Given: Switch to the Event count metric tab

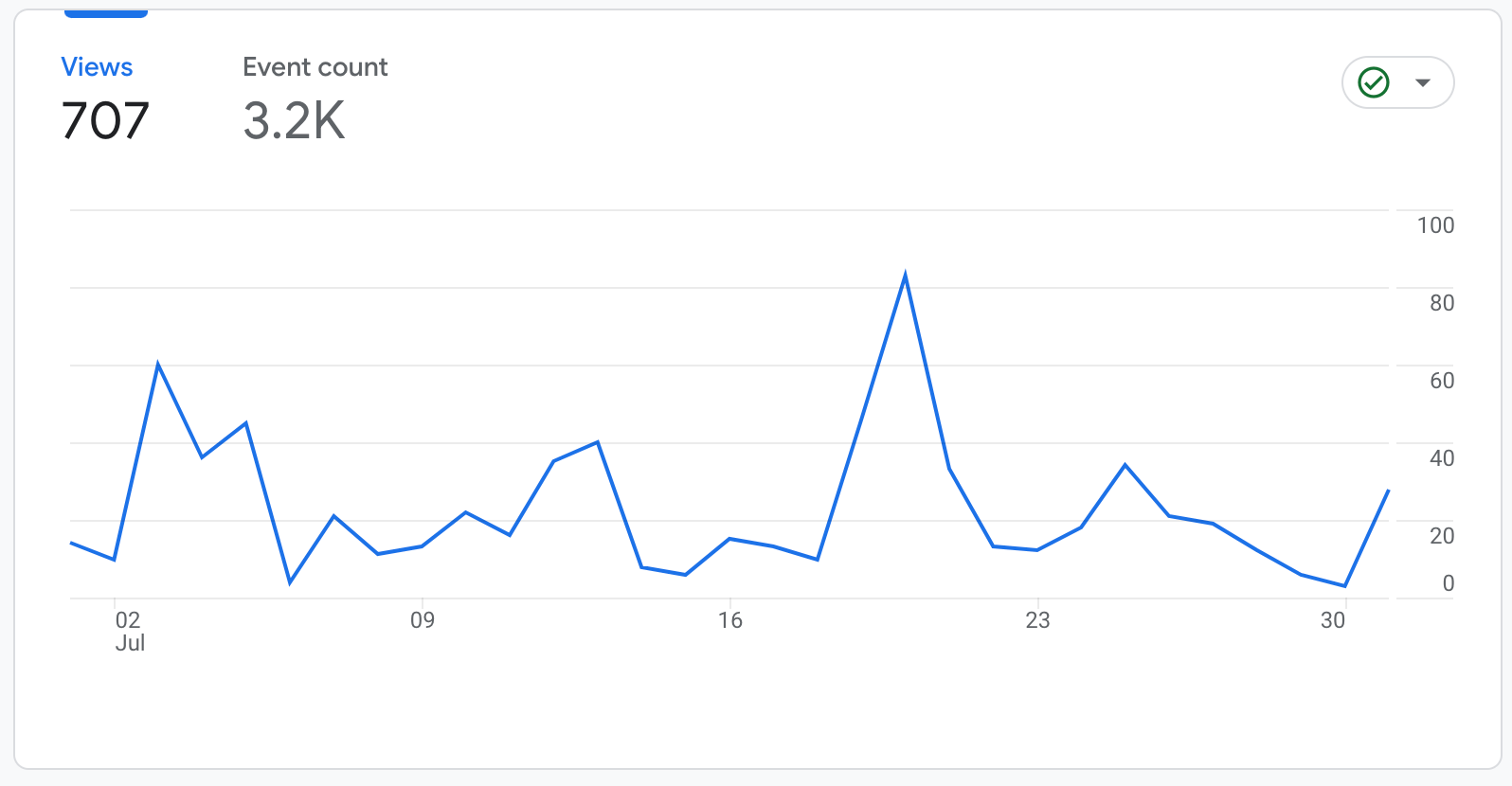Looking at the screenshot, I should pos(315,67).
